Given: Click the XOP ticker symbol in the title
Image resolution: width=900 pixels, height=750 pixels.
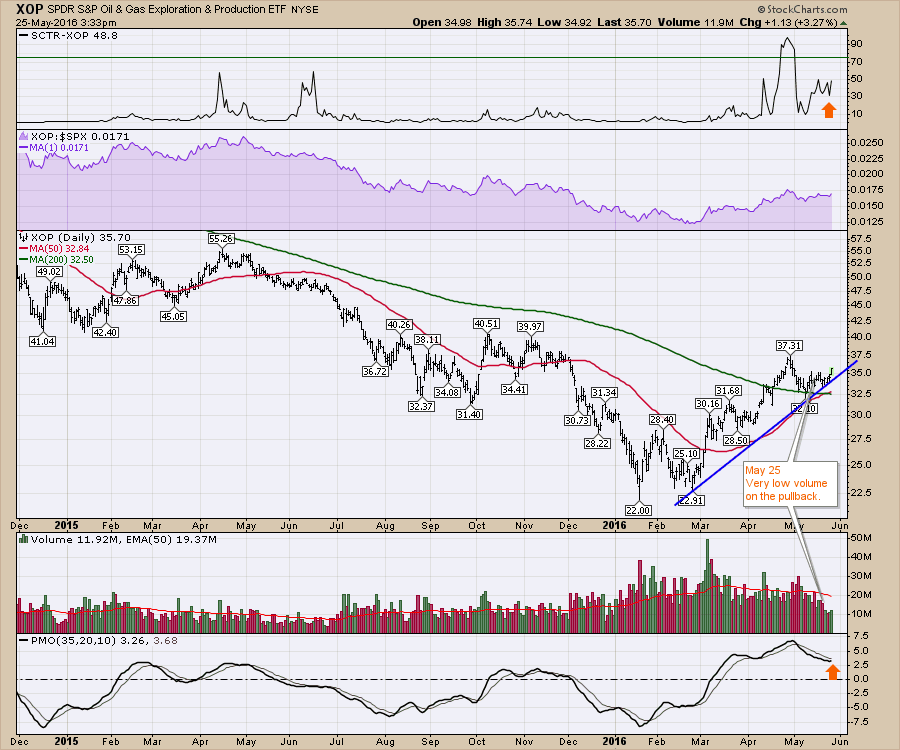Looking at the screenshot, I should 29,9.
